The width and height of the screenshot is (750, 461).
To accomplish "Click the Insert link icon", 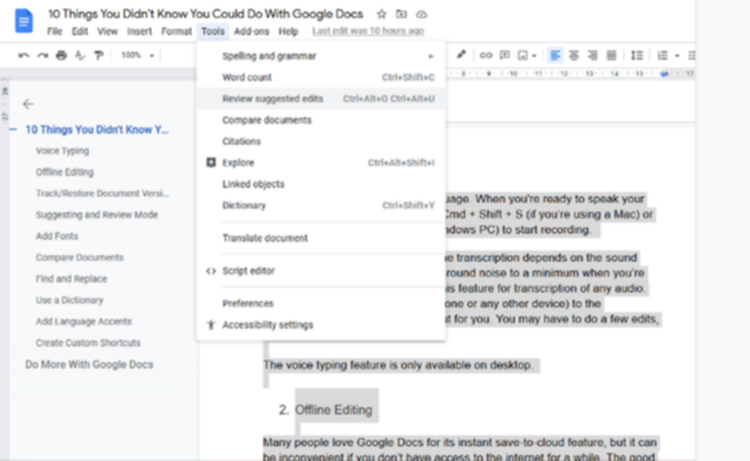I will tap(485, 55).
